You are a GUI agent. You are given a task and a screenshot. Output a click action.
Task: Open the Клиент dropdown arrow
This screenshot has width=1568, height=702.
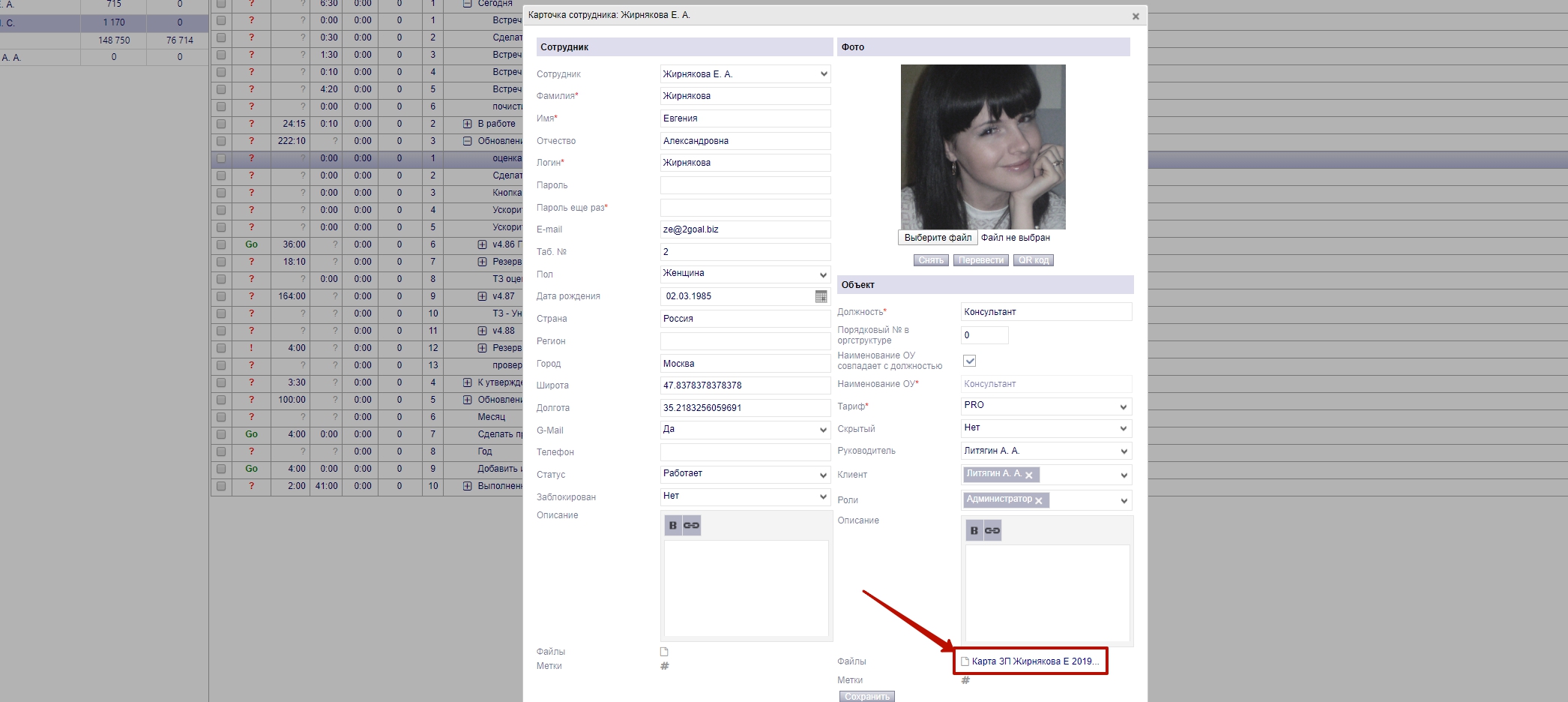click(1124, 475)
